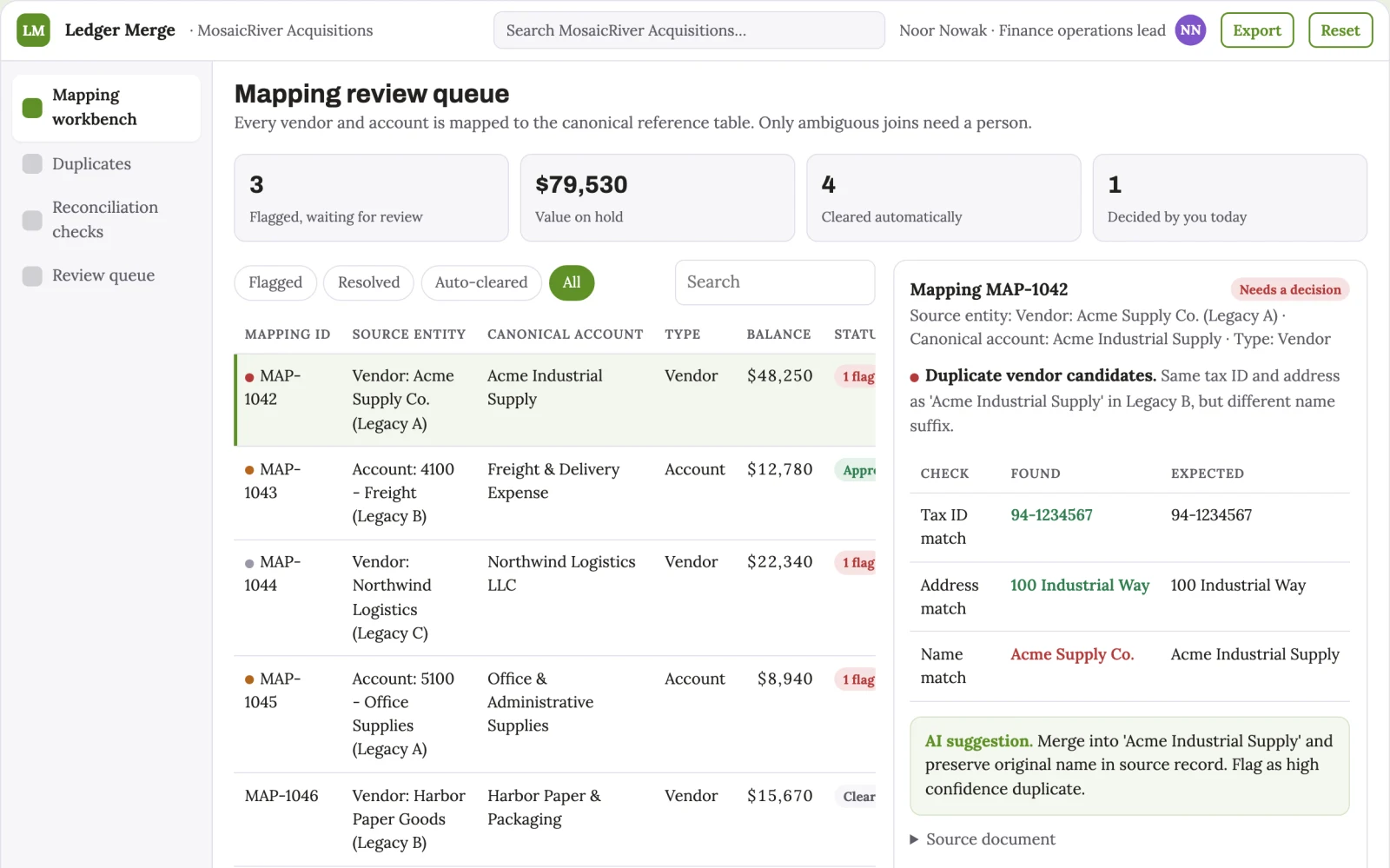1390x868 pixels.
Task: Open Mapping workbench in the sidebar
Action: coord(106,108)
